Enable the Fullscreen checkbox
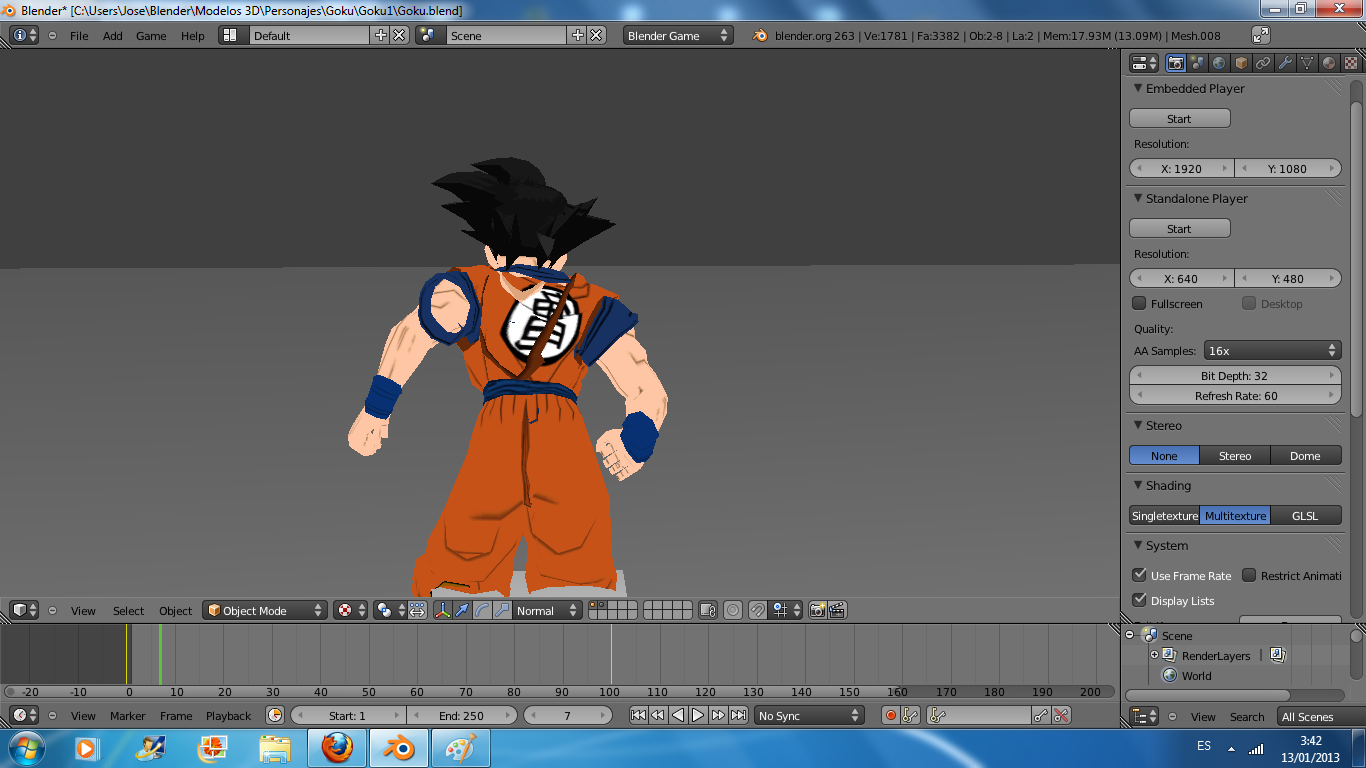 pyautogui.click(x=1139, y=303)
